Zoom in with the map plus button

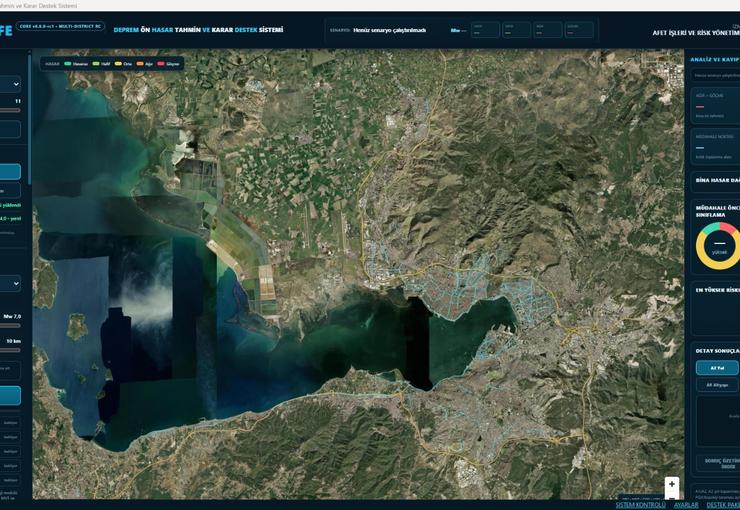pyautogui.click(x=672, y=484)
